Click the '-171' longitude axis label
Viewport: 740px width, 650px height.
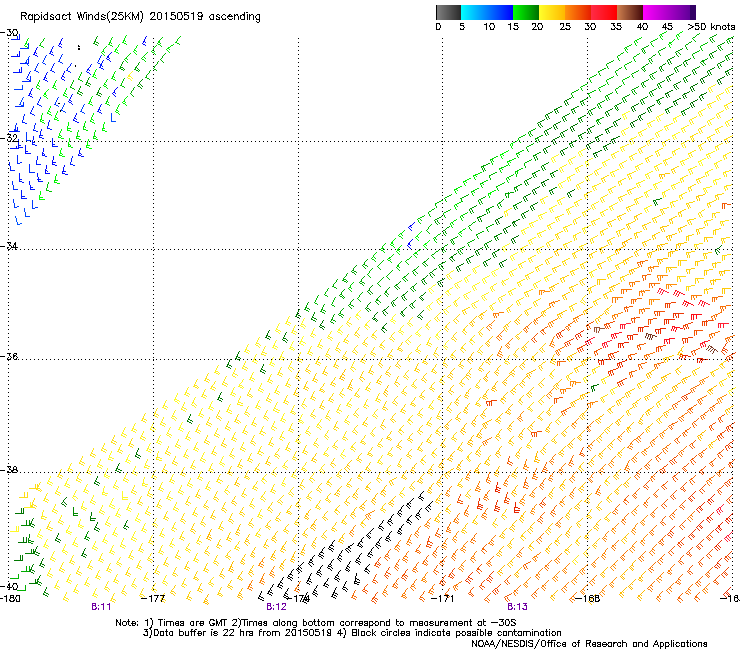pyautogui.click(x=442, y=599)
